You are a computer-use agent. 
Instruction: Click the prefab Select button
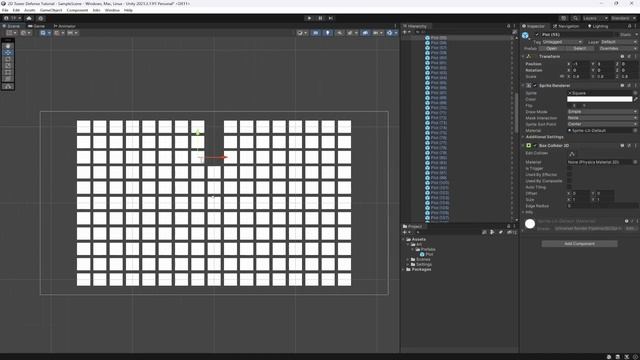click(x=580, y=49)
